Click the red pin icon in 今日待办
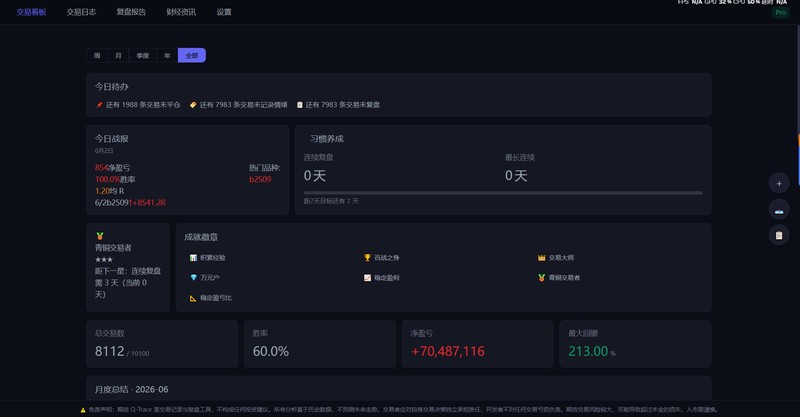Viewport: 800px width, 417px height. tap(99, 105)
